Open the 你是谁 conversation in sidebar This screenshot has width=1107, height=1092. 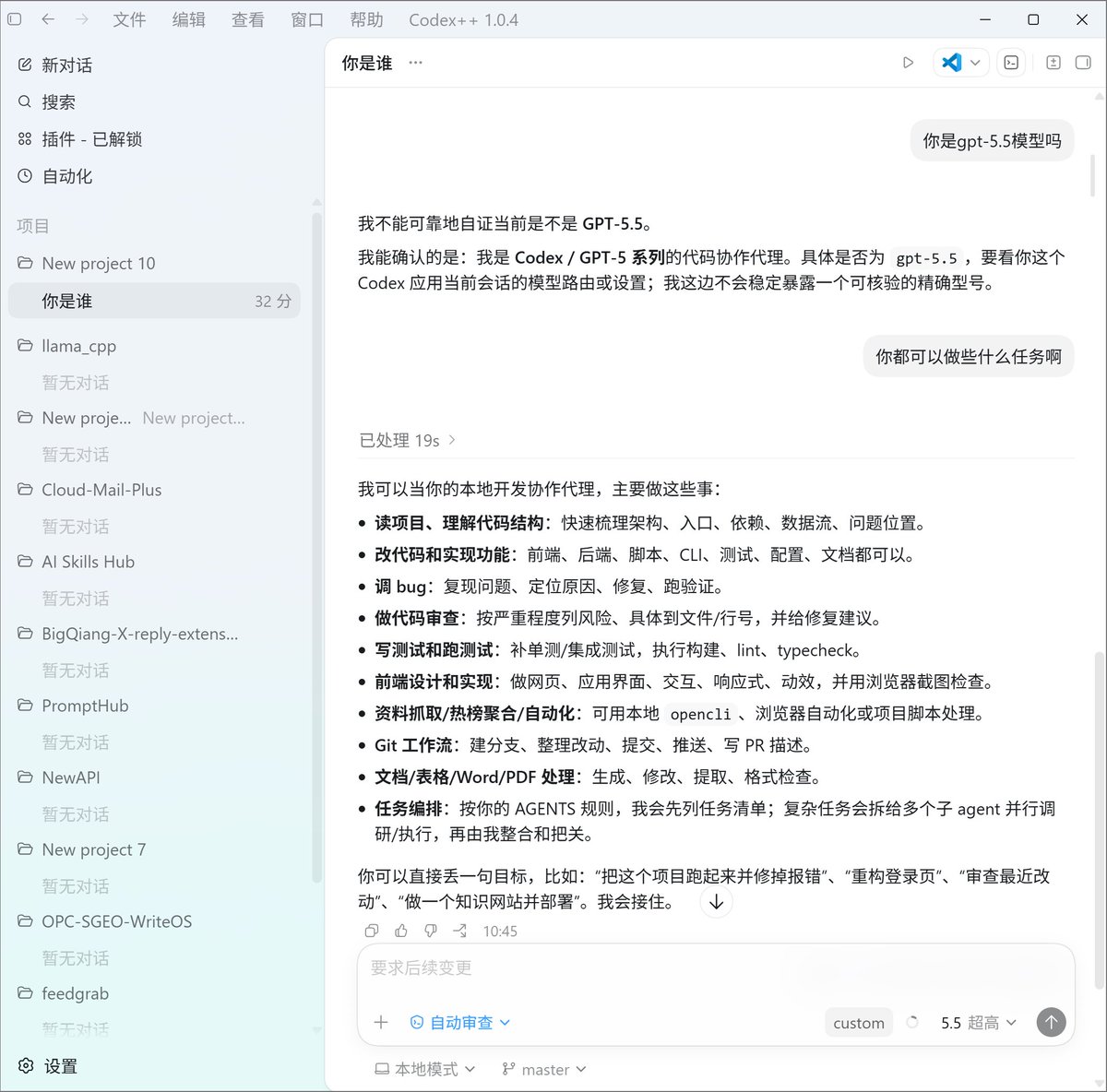pyautogui.click(x=155, y=301)
